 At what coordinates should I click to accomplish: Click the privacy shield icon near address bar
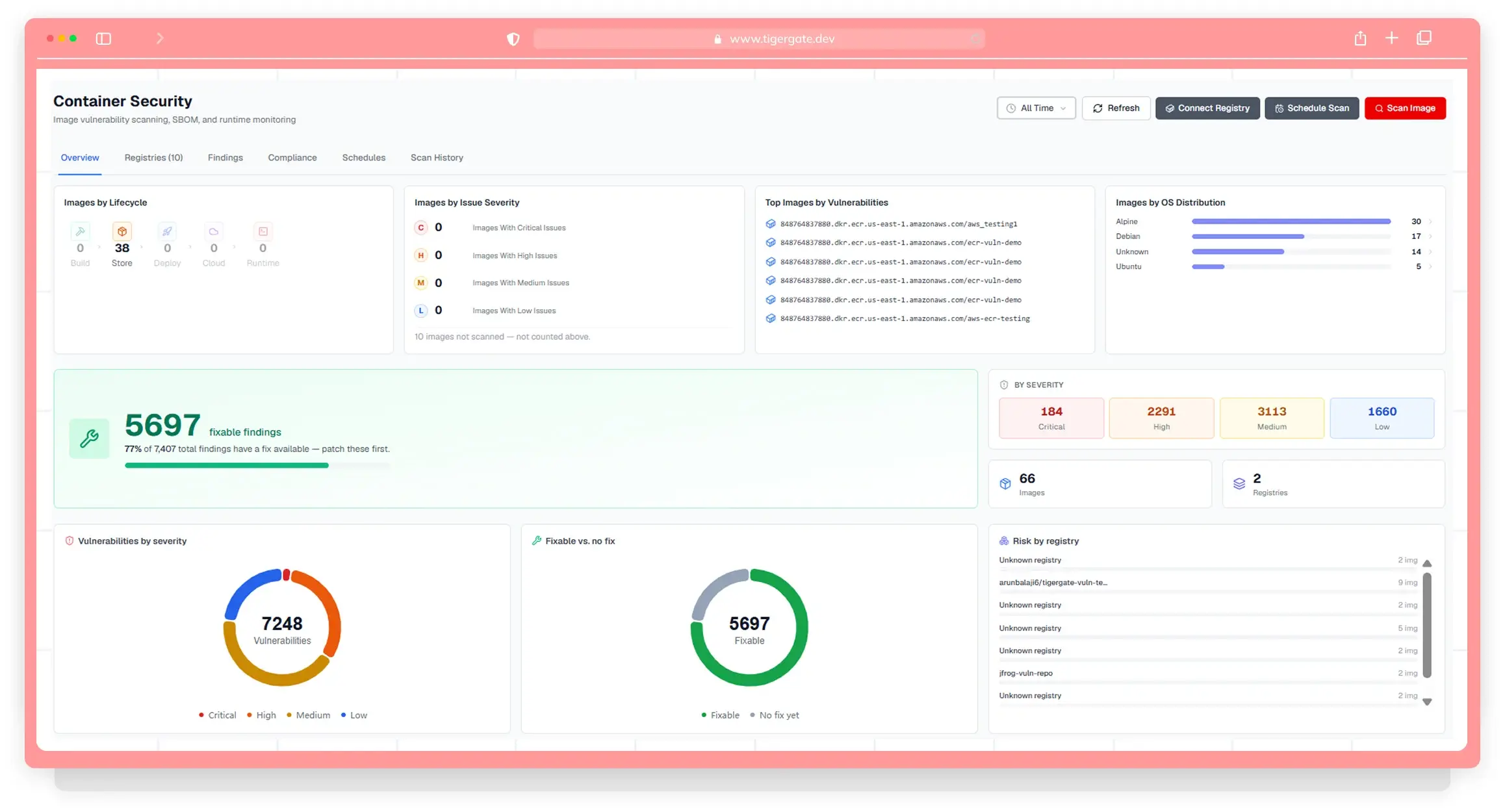(513, 39)
